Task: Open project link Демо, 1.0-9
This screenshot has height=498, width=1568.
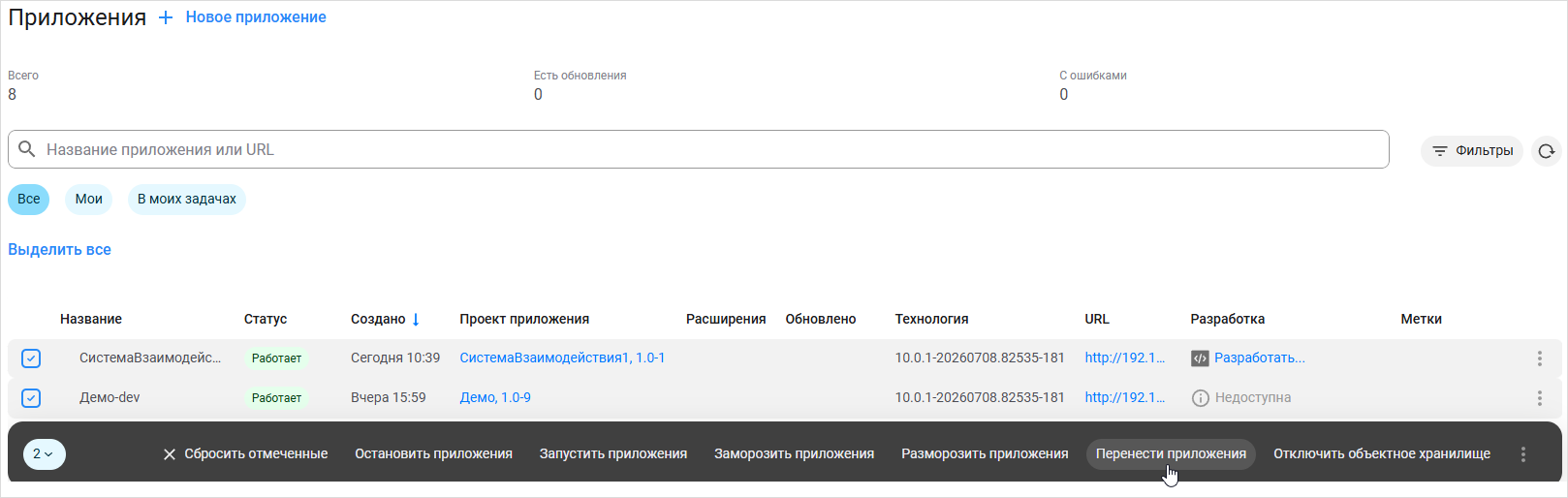Action: (495, 398)
